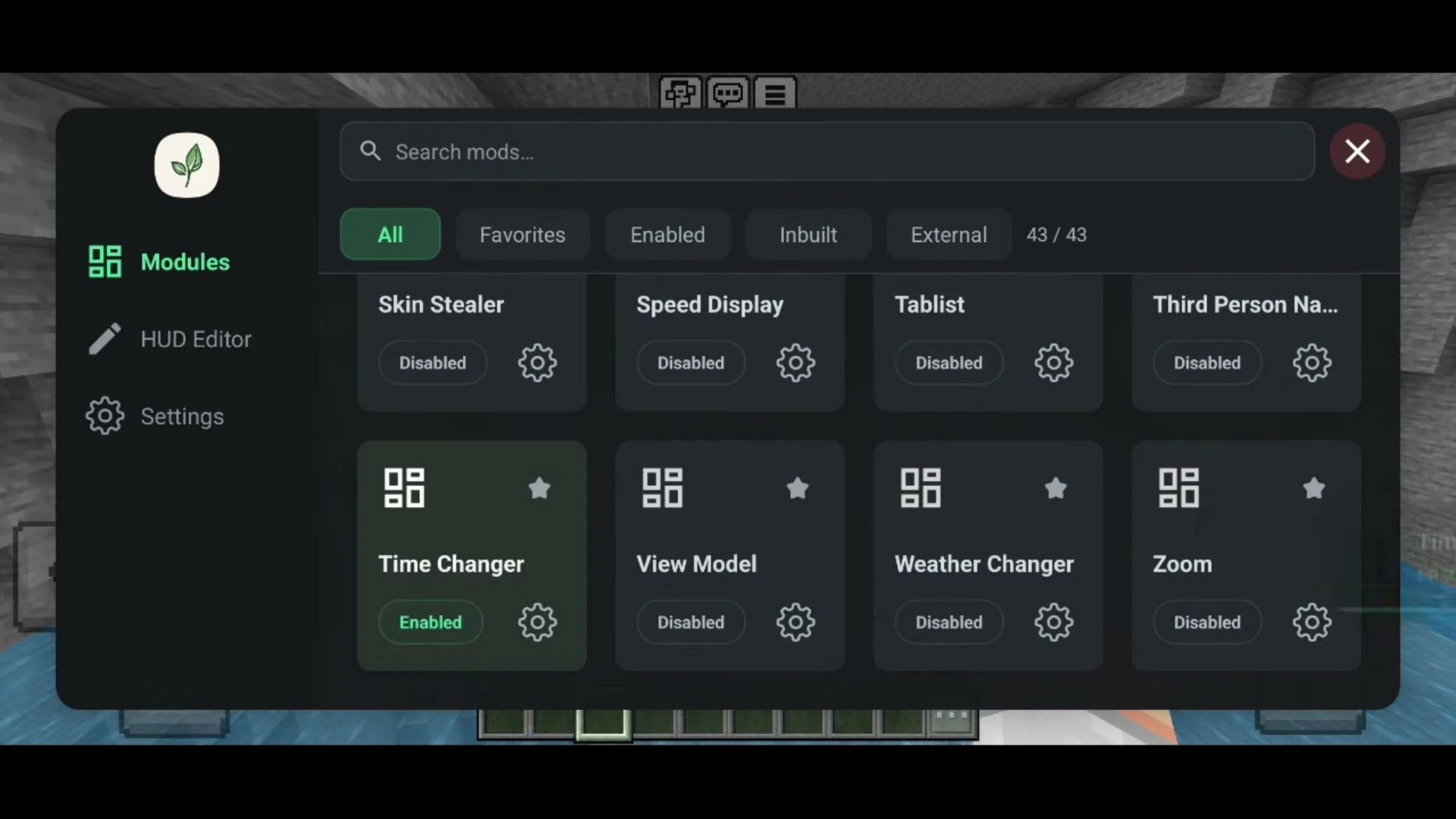This screenshot has width=1456, height=819.
Task: Click the 43 / 43 module count
Action: 1056,234
